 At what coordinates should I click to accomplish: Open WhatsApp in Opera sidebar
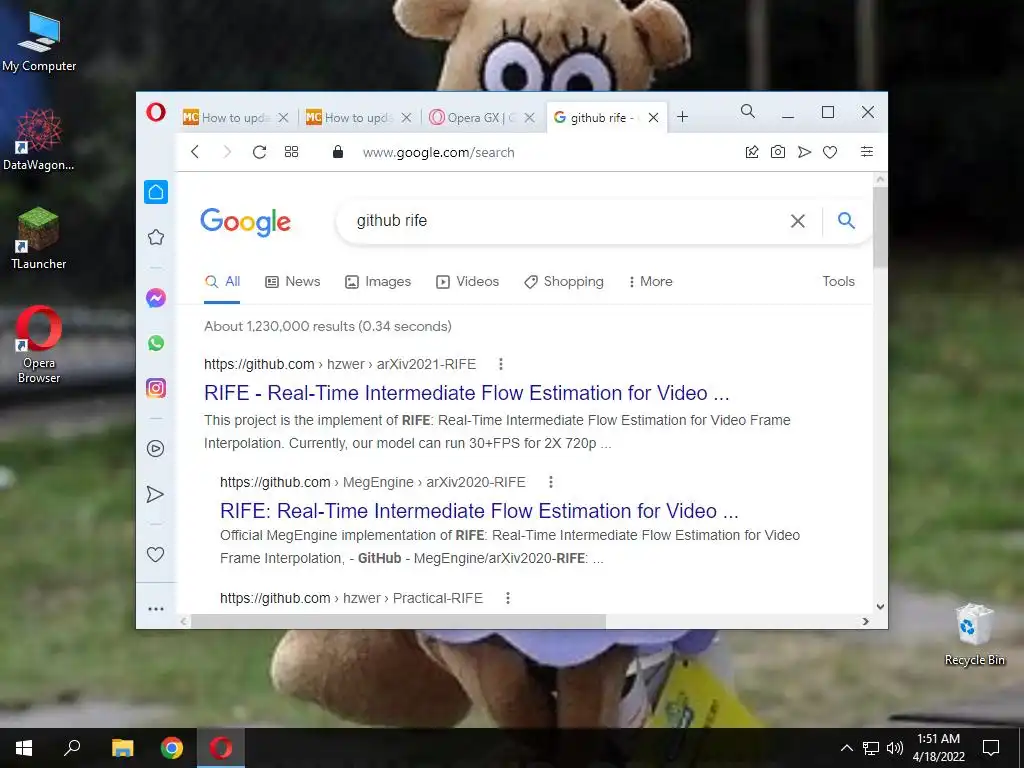click(x=155, y=343)
